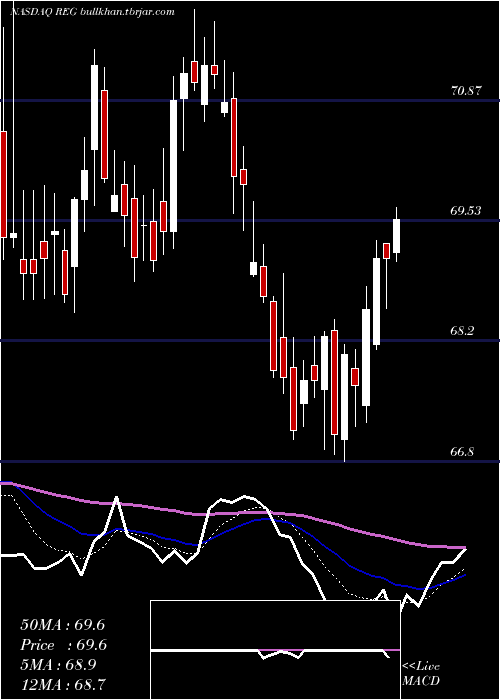Click the 66.8 price level label
This screenshot has width=500, height=700.
[462, 452]
